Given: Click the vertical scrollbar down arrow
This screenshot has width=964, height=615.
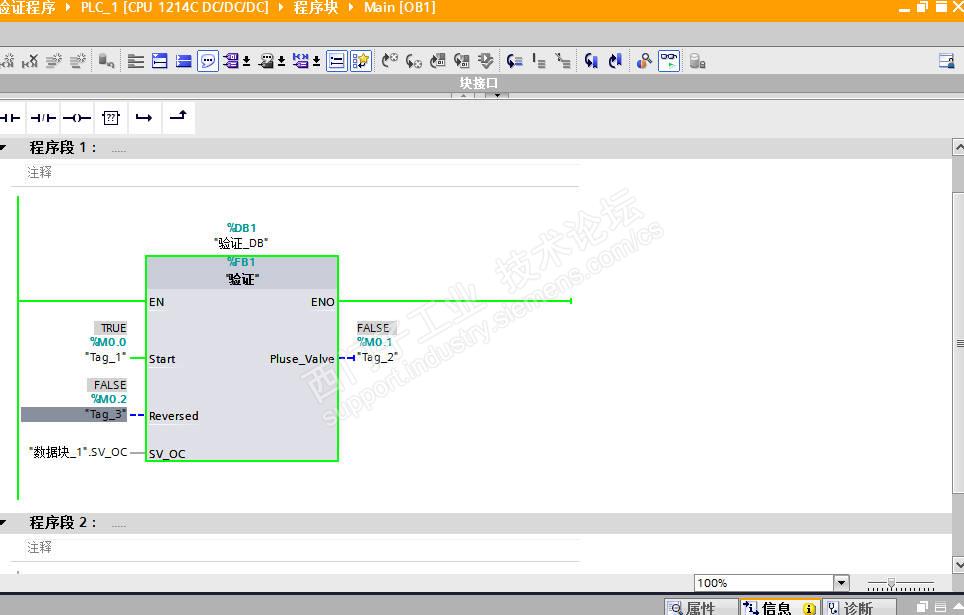Looking at the screenshot, I should [x=958, y=564].
